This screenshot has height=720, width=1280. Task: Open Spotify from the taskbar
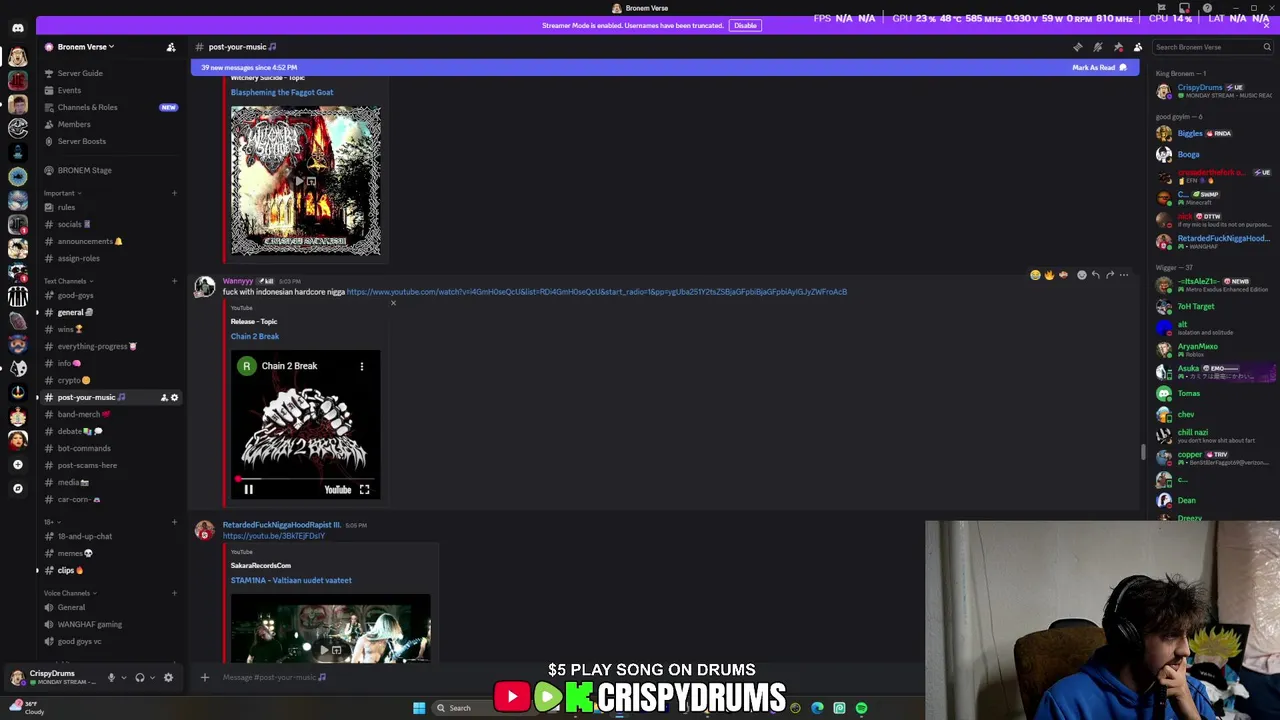coord(861,708)
